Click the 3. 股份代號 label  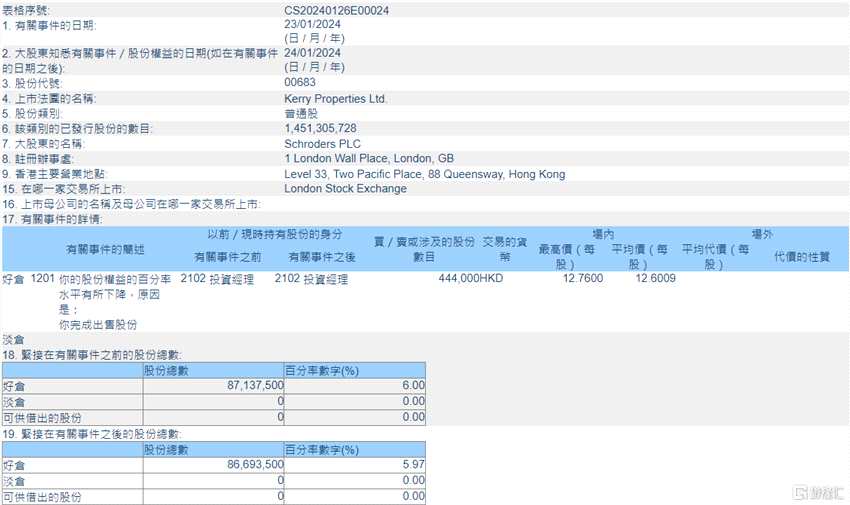pyautogui.click(x=32, y=83)
